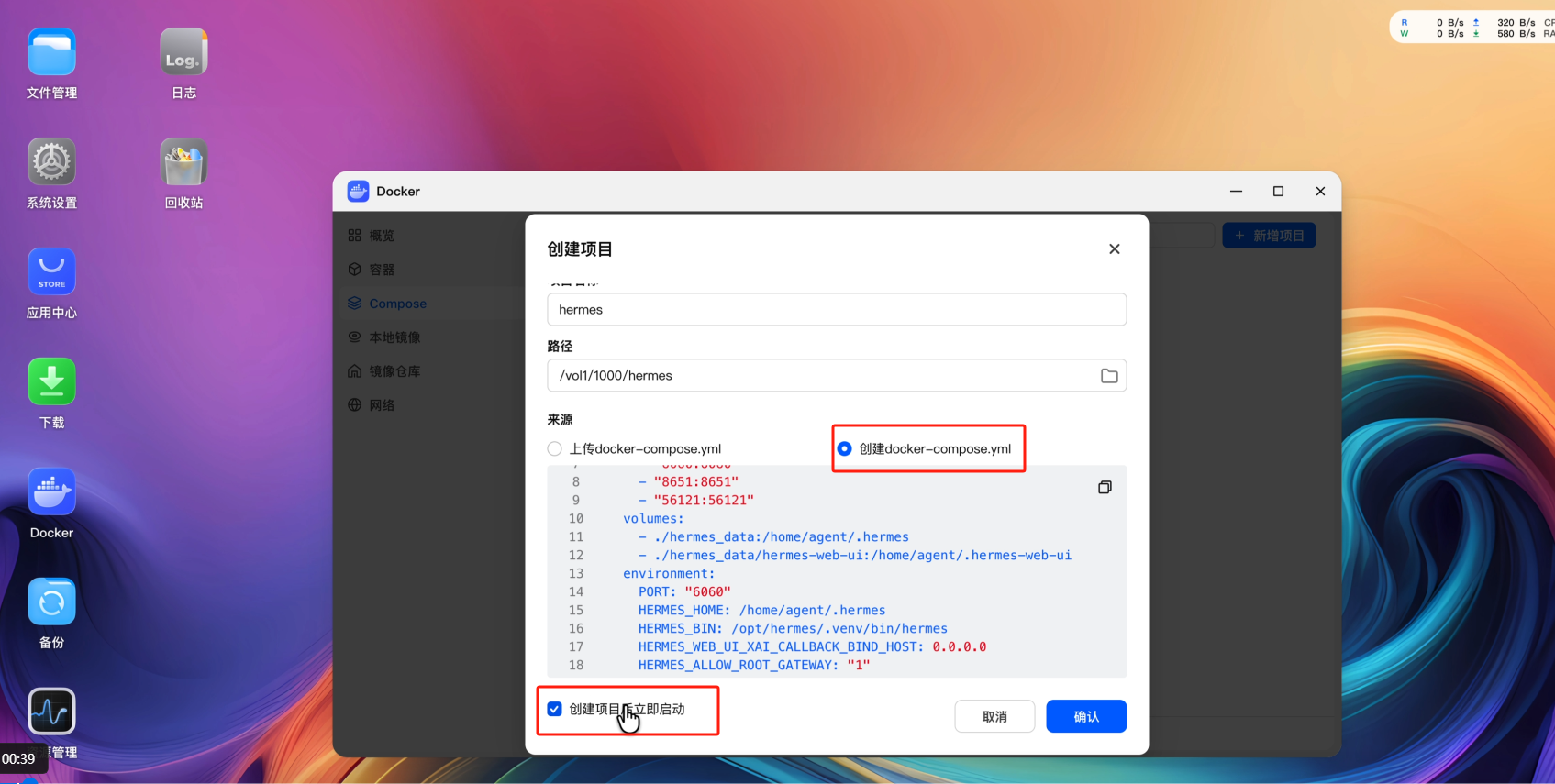Screen dimensions: 1555x784
Task: Click the project name field containing hermes
Action: tap(837, 309)
